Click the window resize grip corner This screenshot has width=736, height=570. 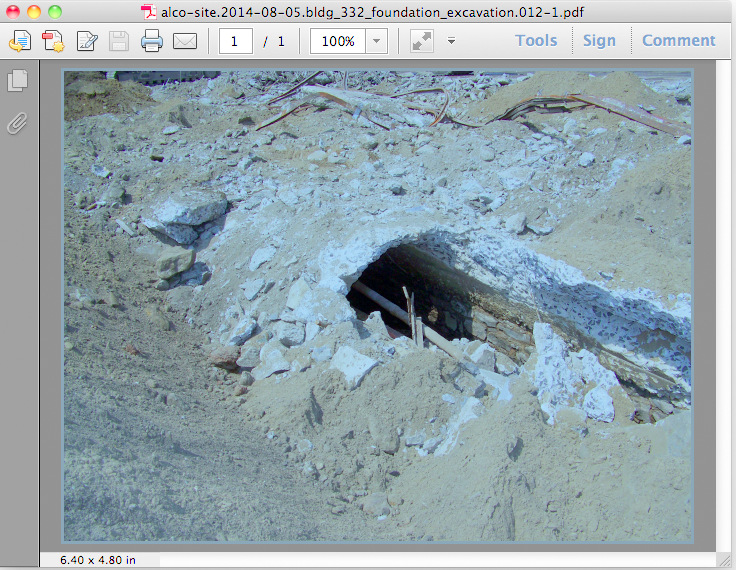coord(726,560)
